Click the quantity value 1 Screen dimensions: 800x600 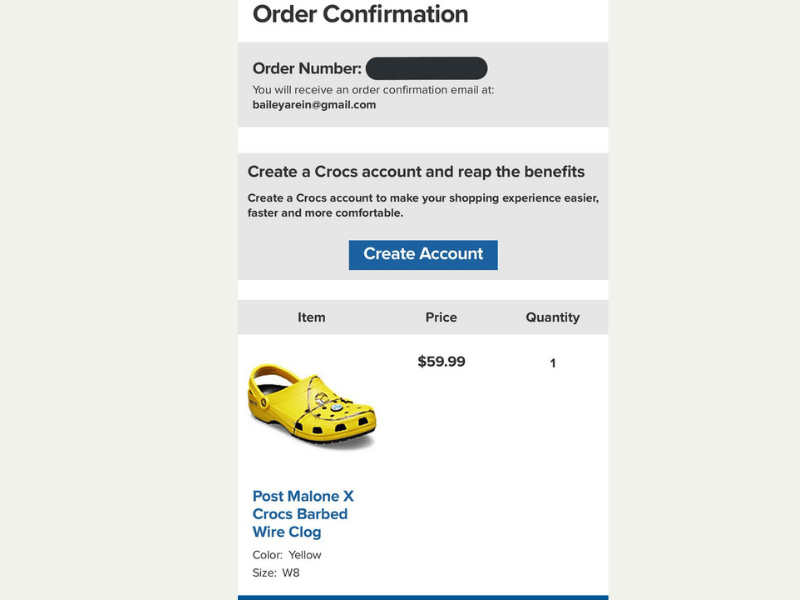click(x=552, y=363)
